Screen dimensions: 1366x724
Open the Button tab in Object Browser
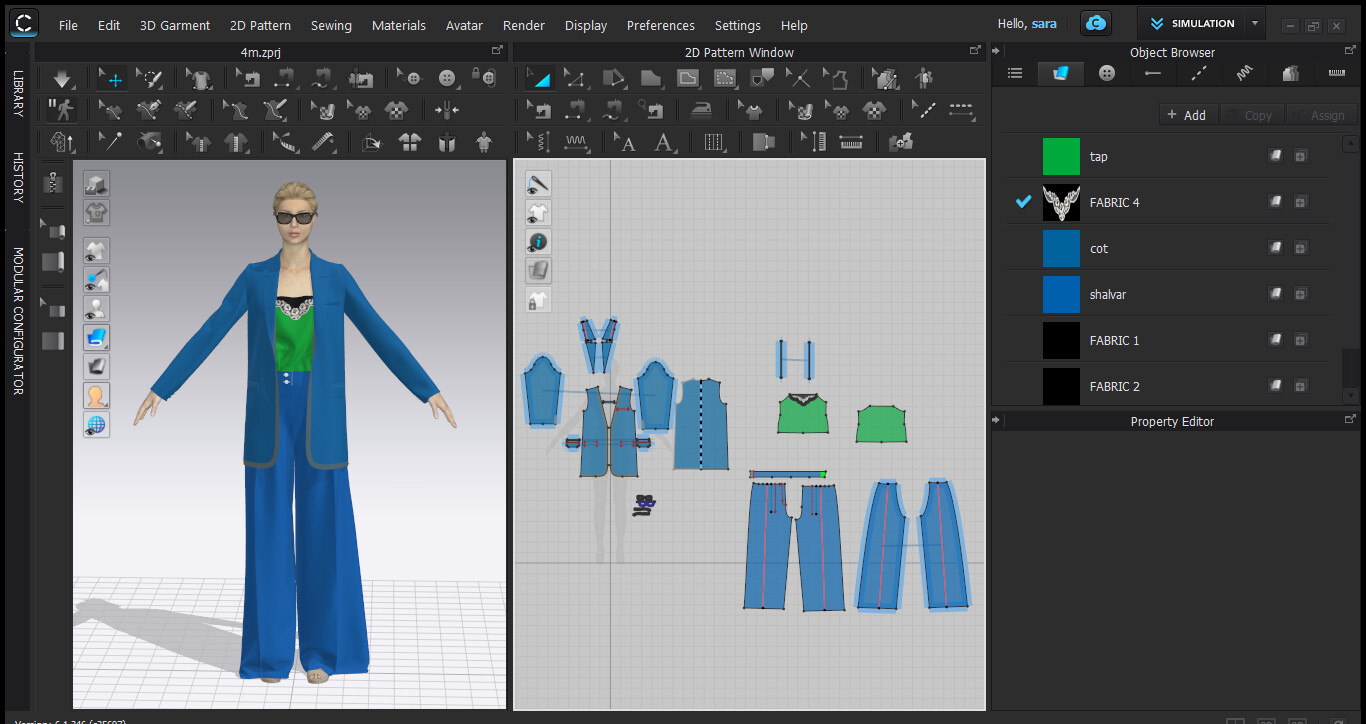pyautogui.click(x=1106, y=72)
